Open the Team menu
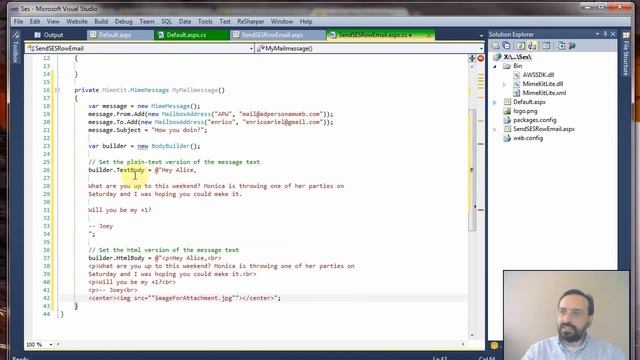Viewport: 640px width, 360px height. 147,22
